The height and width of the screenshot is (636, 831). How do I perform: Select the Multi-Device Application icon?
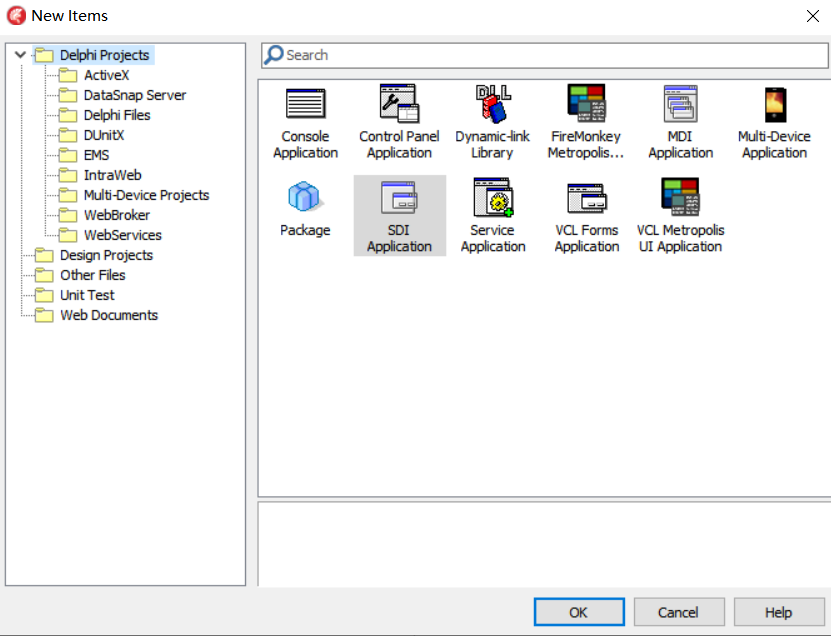point(775,104)
